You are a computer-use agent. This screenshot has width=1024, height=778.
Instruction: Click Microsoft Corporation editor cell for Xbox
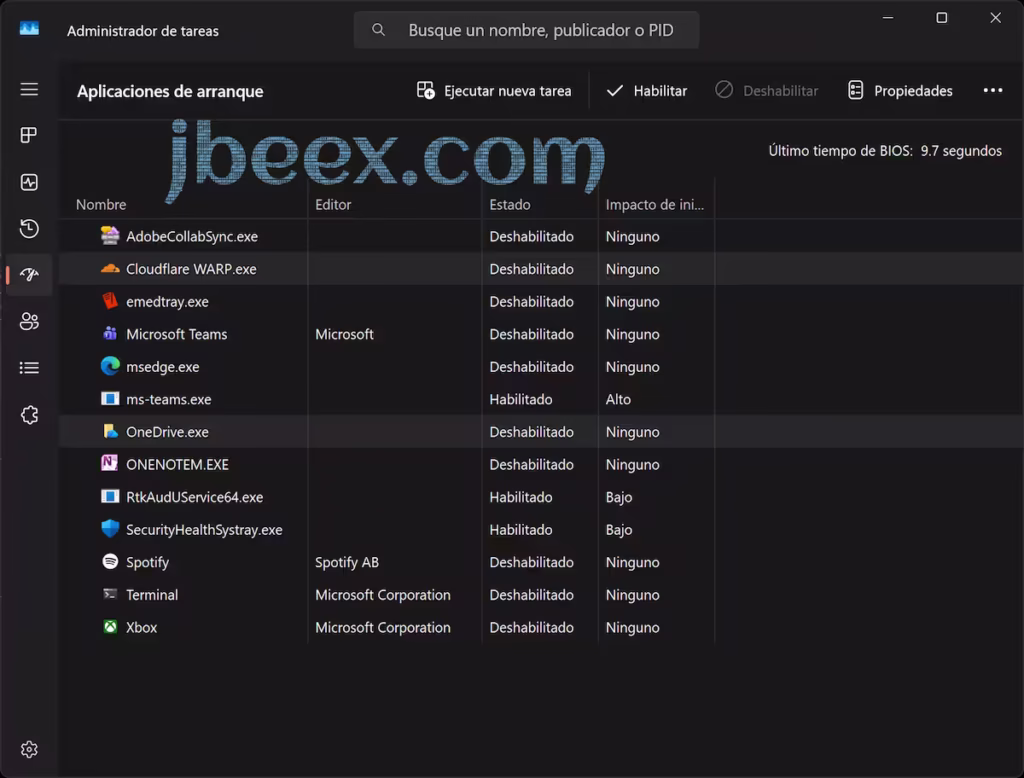tap(383, 628)
